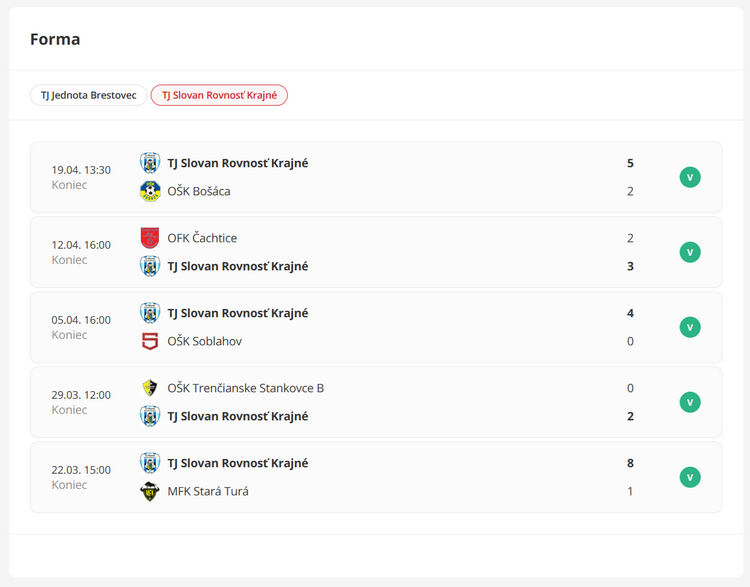Click the date 19.04. 13:30
750x587 pixels.
click(81, 170)
